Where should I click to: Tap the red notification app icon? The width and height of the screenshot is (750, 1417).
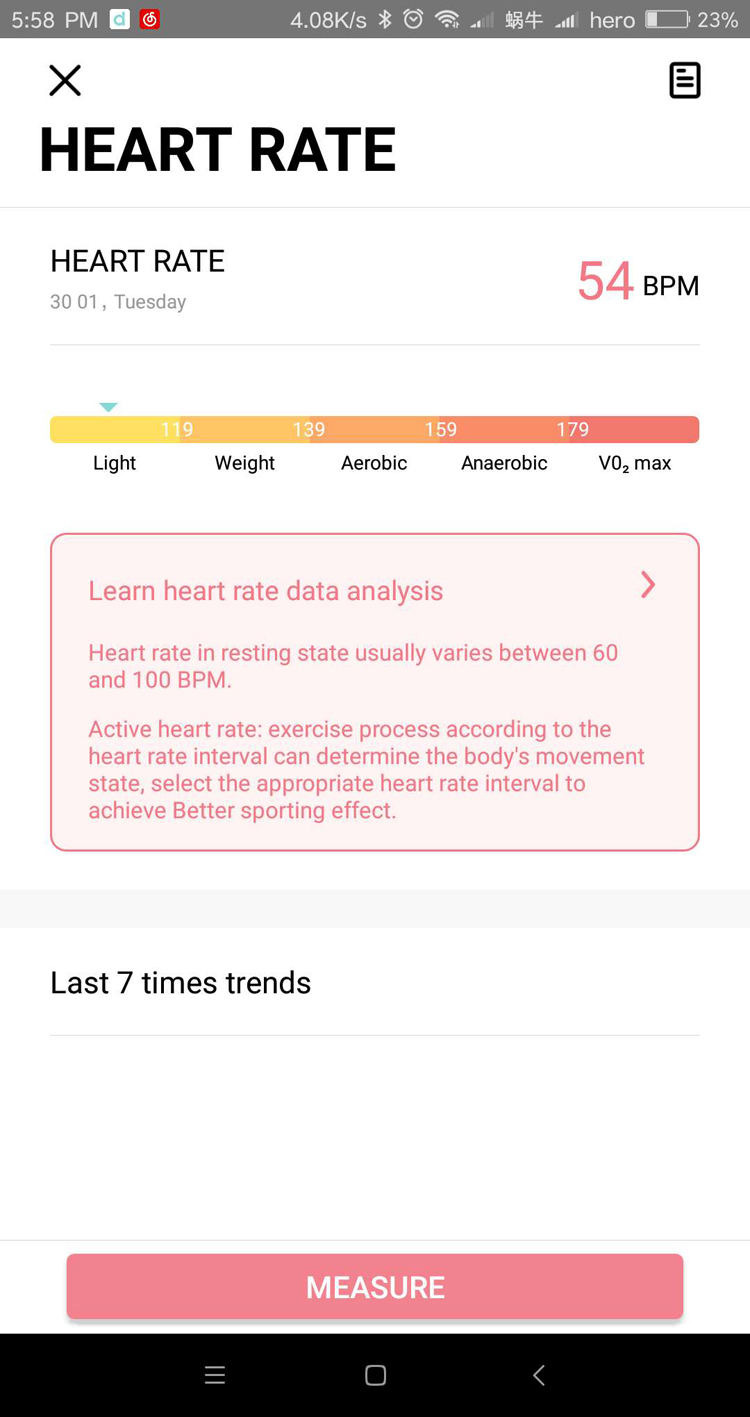click(150, 19)
